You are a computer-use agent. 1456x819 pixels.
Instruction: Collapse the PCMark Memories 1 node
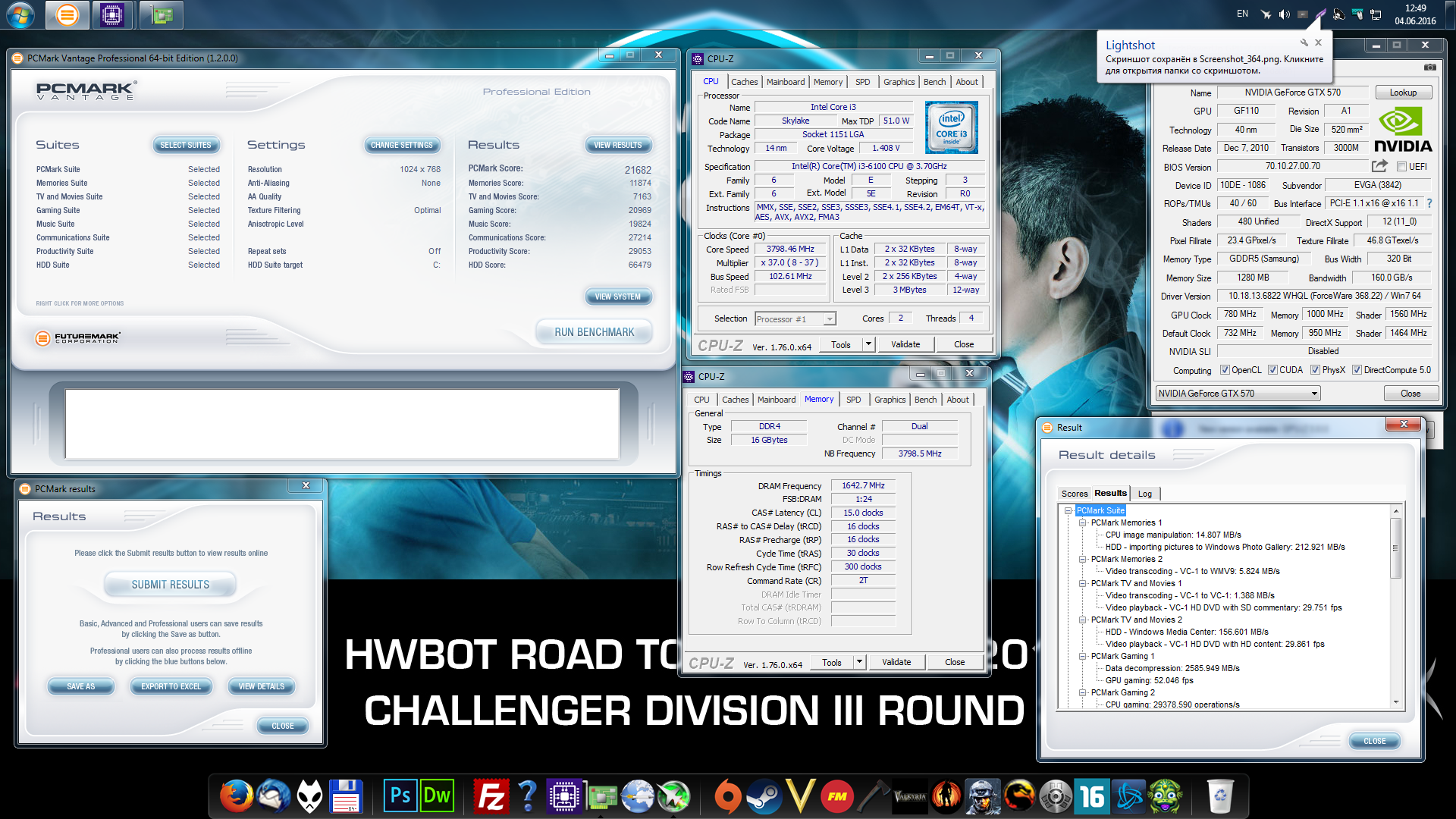pyautogui.click(x=1083, y=522)
